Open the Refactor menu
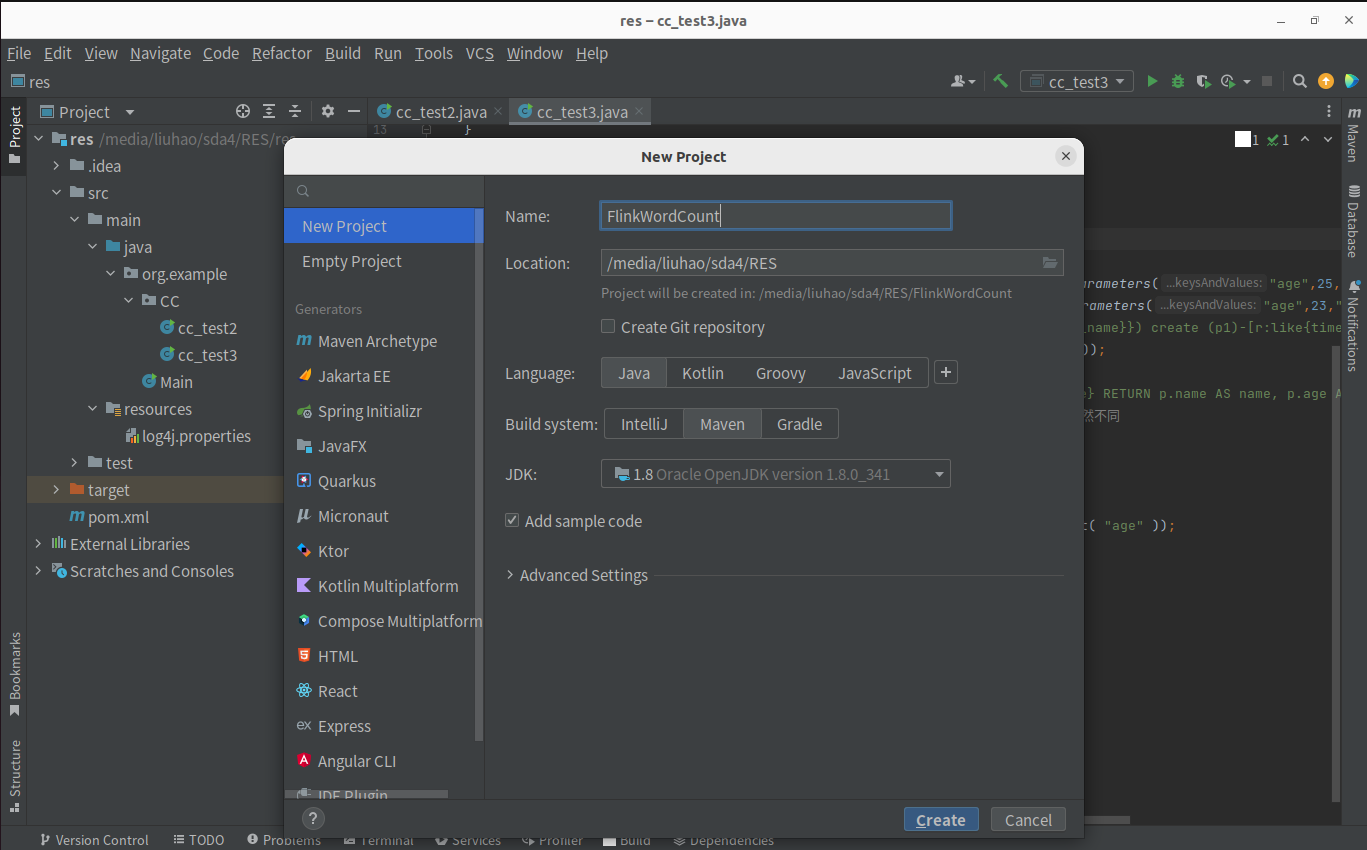 point(282,53)
